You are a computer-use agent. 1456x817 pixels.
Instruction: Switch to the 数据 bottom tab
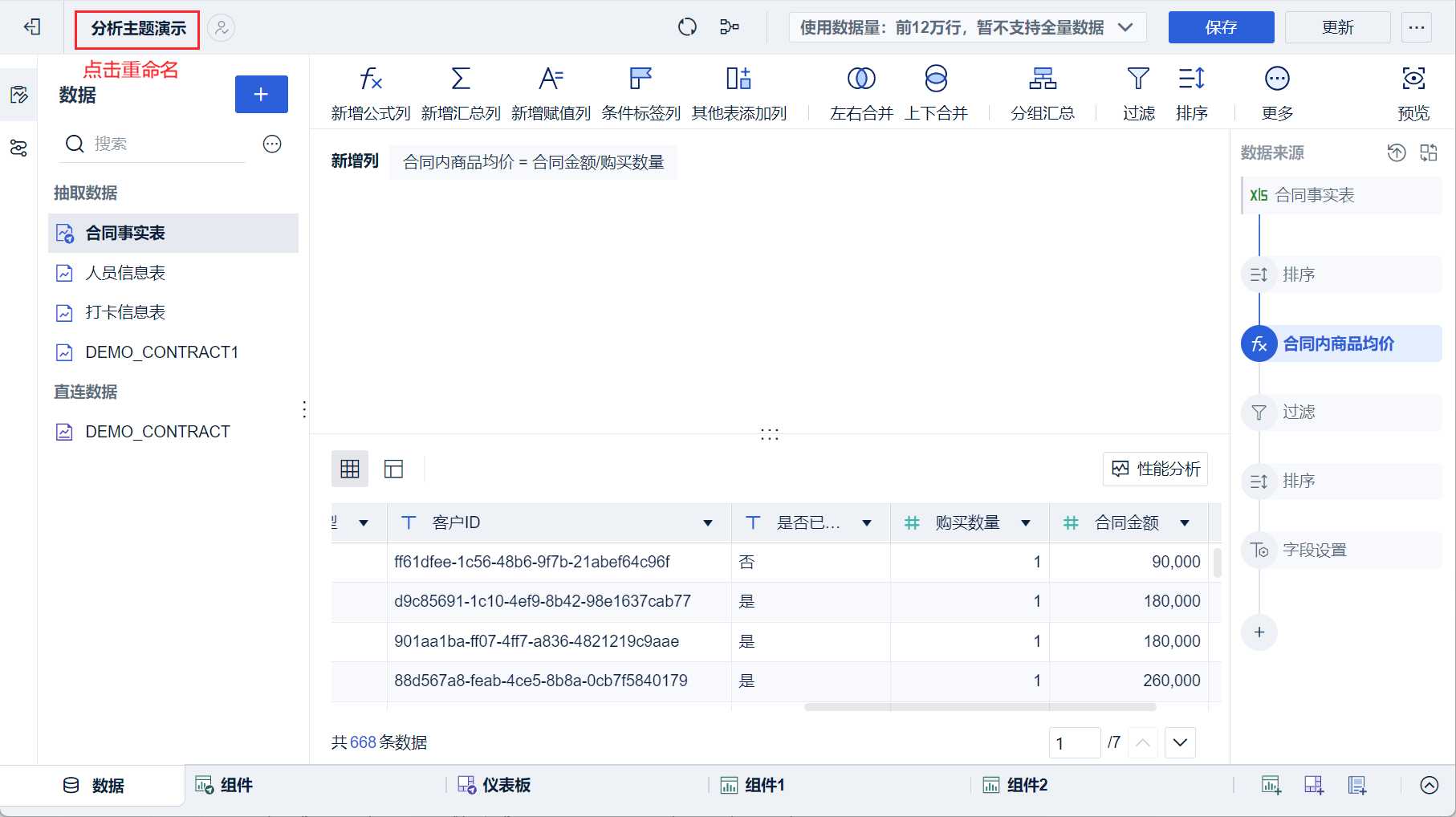click(93, 786)
